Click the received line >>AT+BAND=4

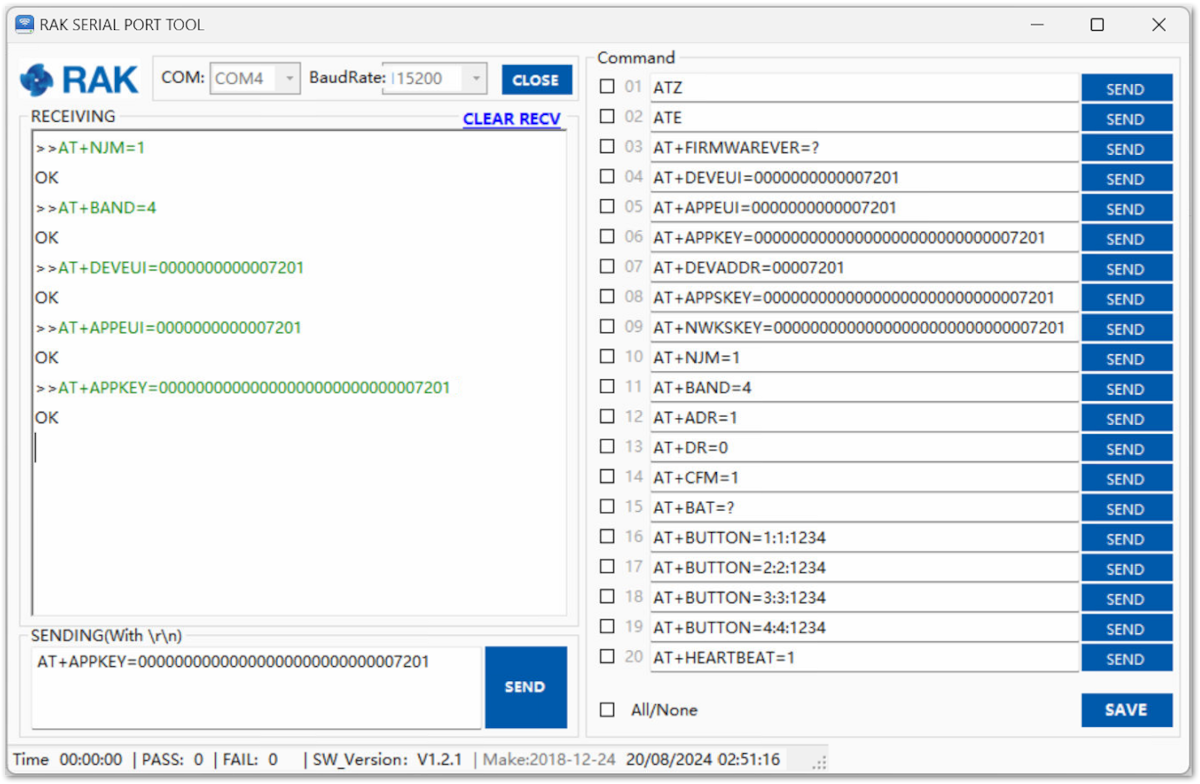pyautogui.click(x=96, y=208)
